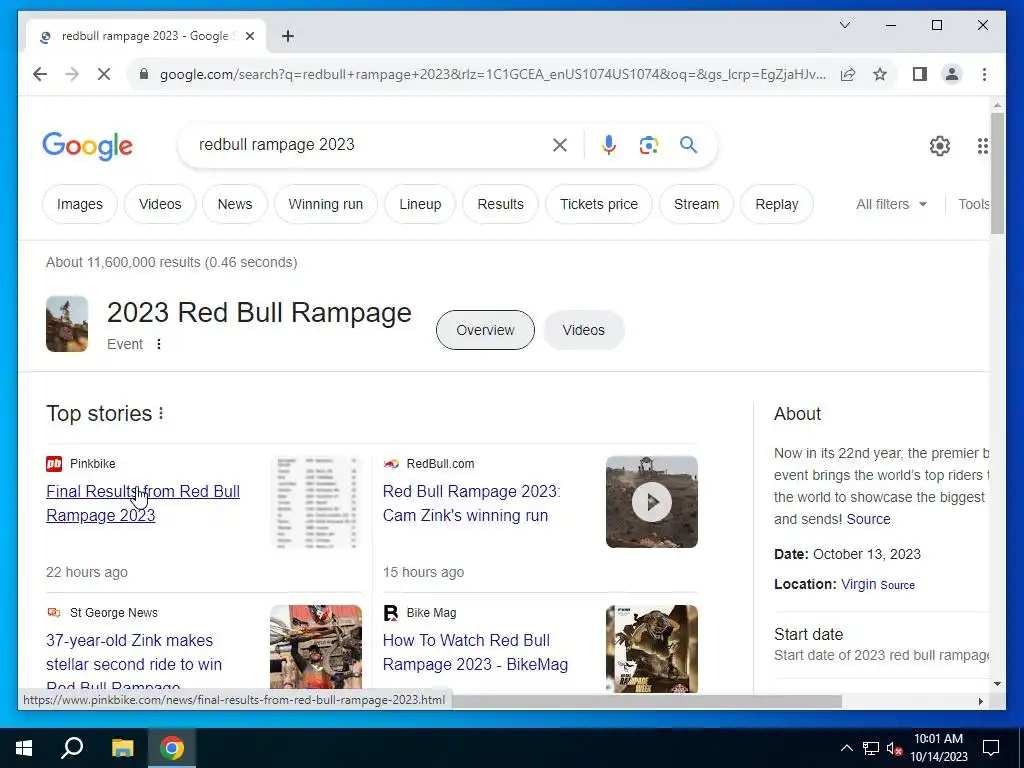Open the Windows Start menu
The image size is (1024, 768).
[x=24, y=748]
